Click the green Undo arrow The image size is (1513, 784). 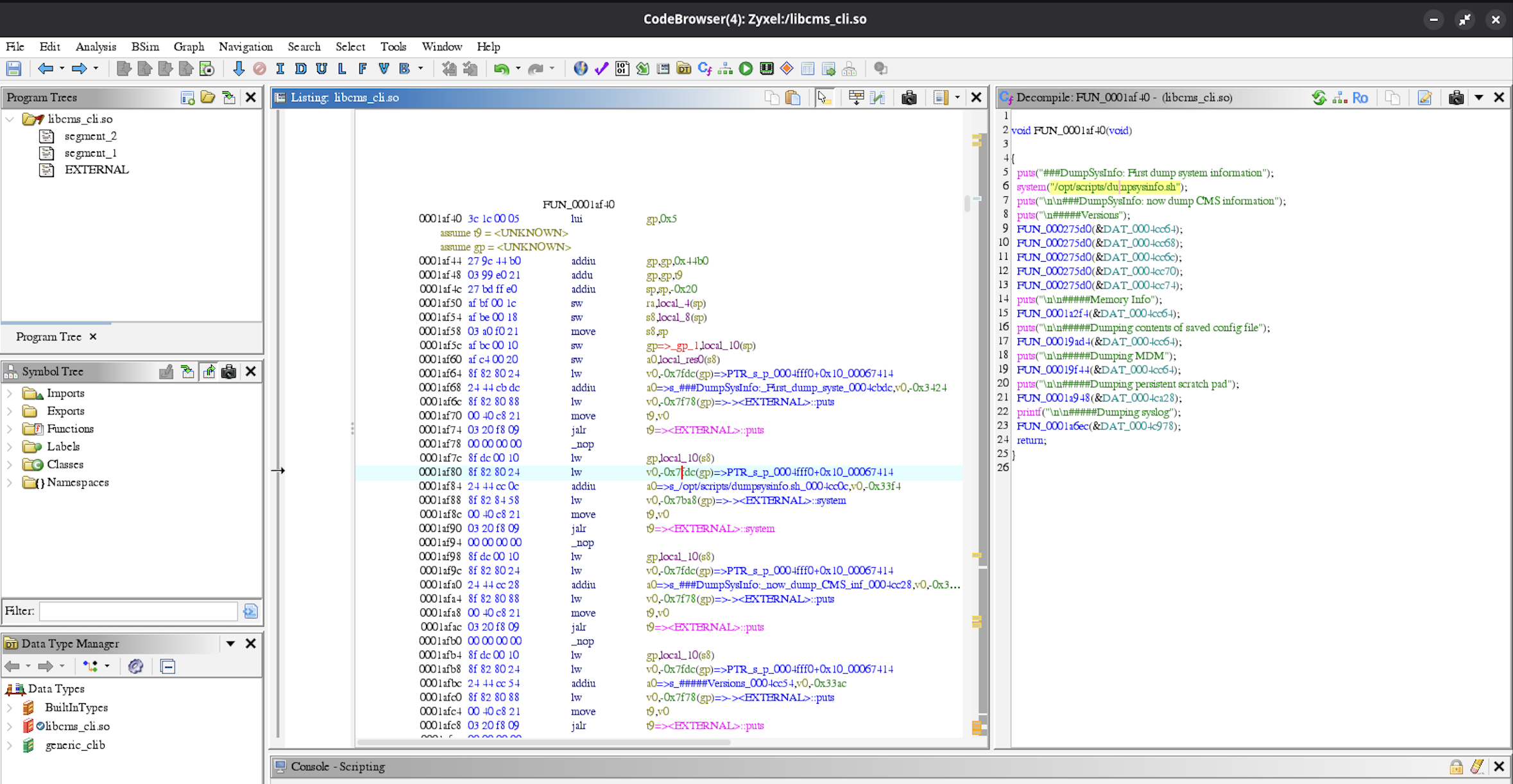point(501,69)
